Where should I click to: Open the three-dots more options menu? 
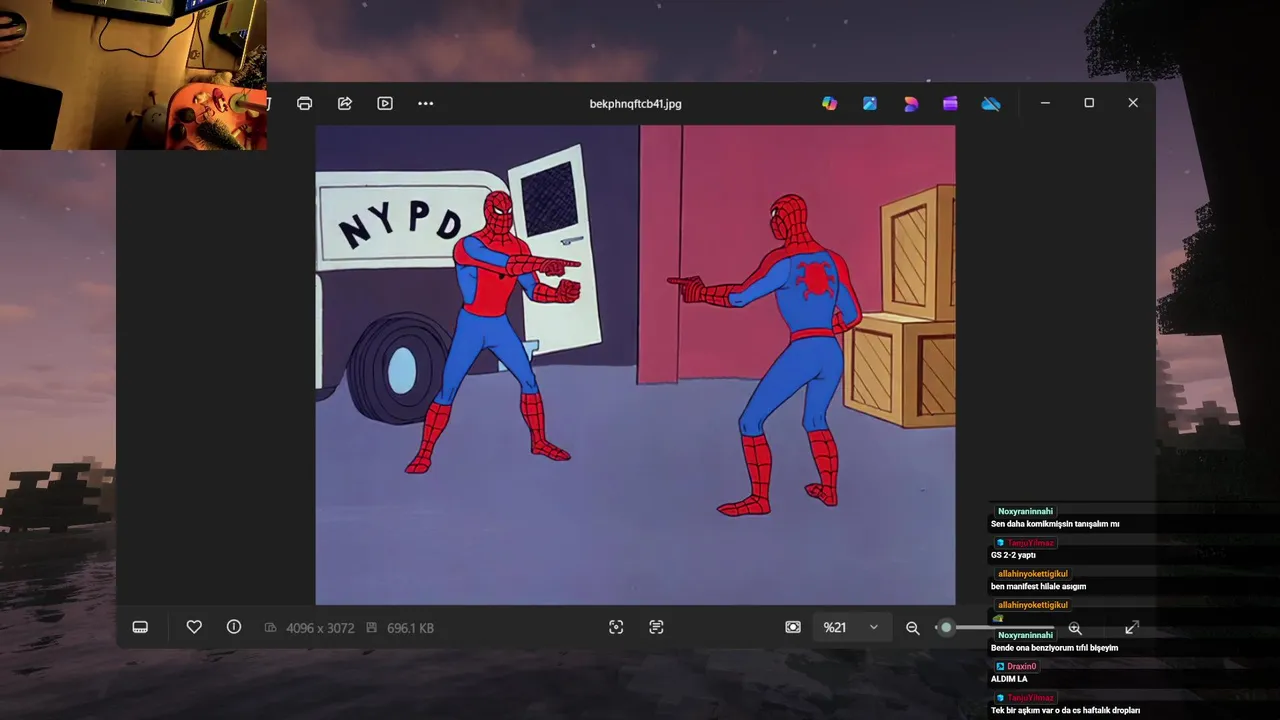click(x=426, y=103)
